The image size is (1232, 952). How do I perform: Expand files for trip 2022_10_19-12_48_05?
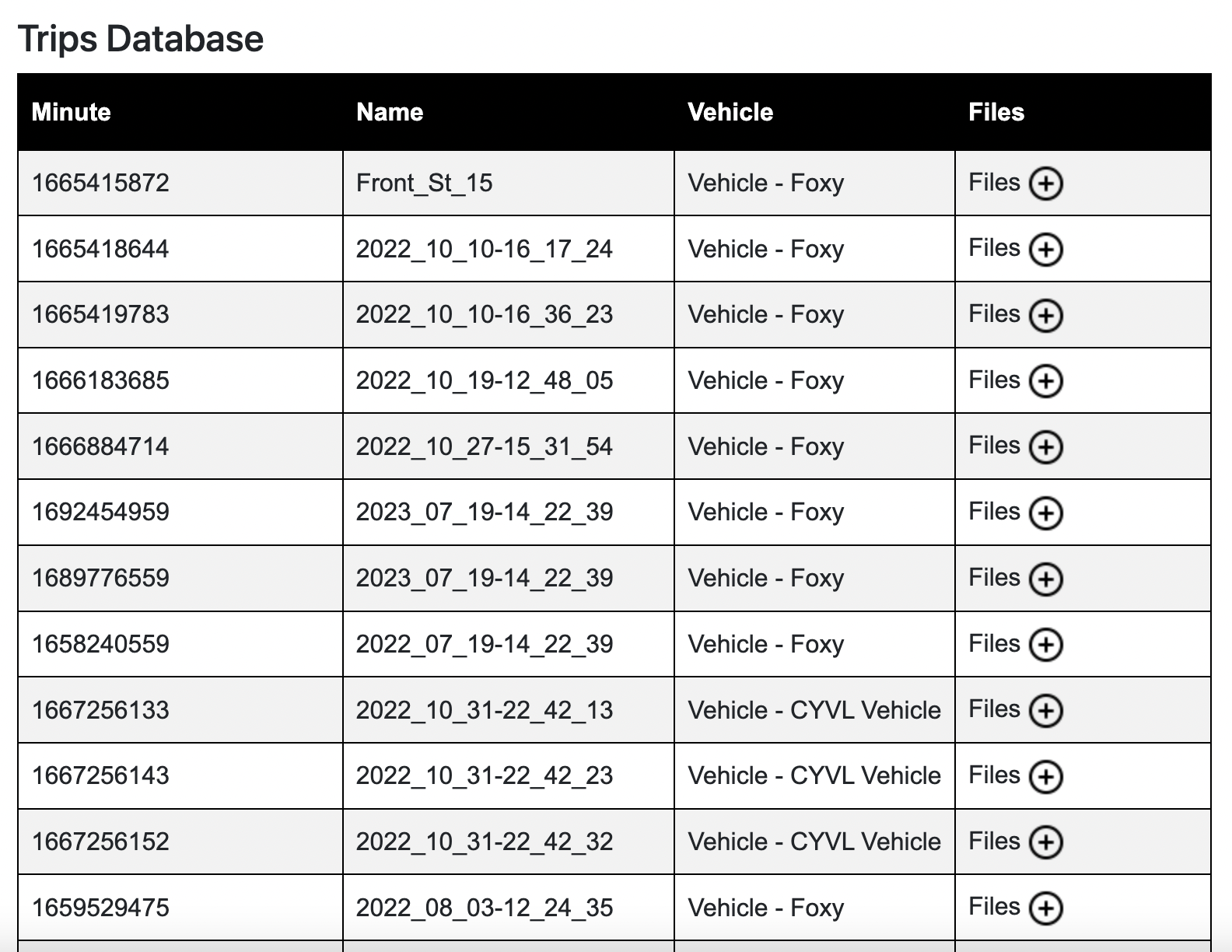click(x=1045, y=381)
